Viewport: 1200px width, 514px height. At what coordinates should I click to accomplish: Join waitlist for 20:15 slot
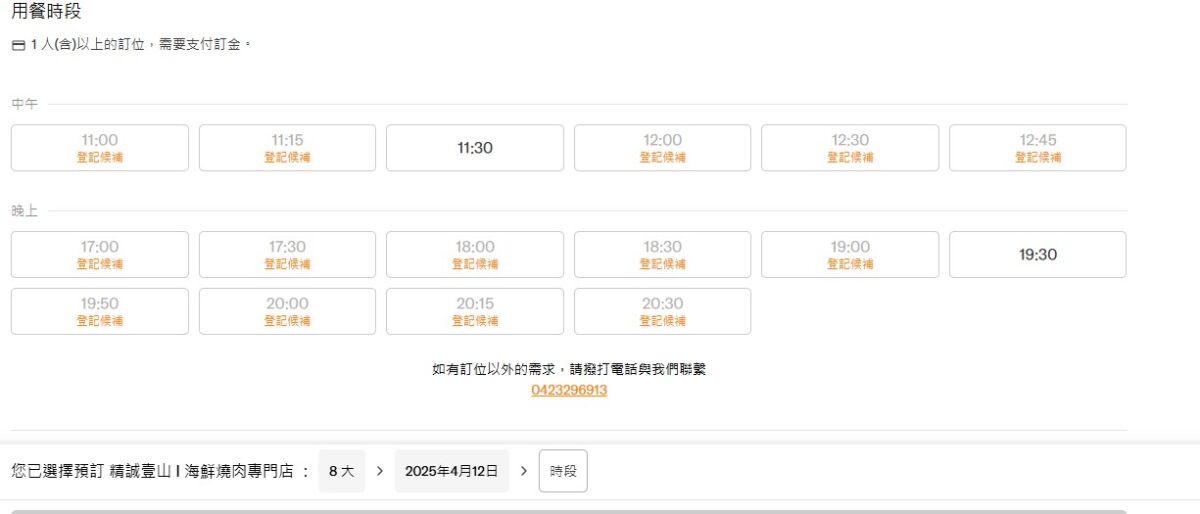475,312
